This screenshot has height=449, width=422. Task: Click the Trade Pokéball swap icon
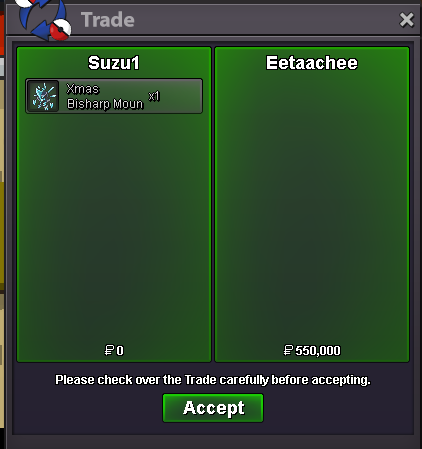(x=45, y=20)
